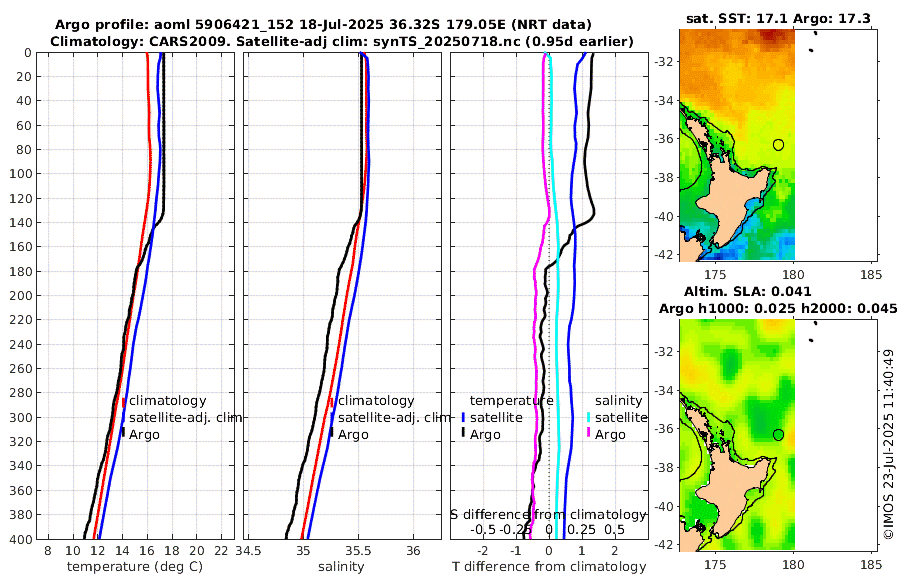Select black Argo legend marker in temperature panel
This screenshot has width=900, height=580.
[124, 434]
